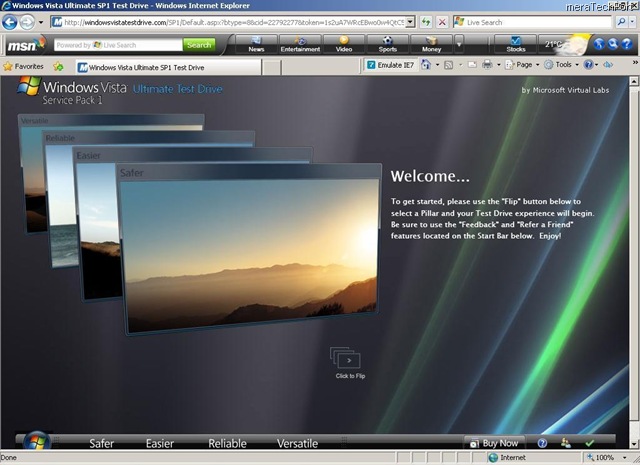The image size is (640, 465).
Task: Click the Home icon in command bar
Action: (x=426, y=65)
